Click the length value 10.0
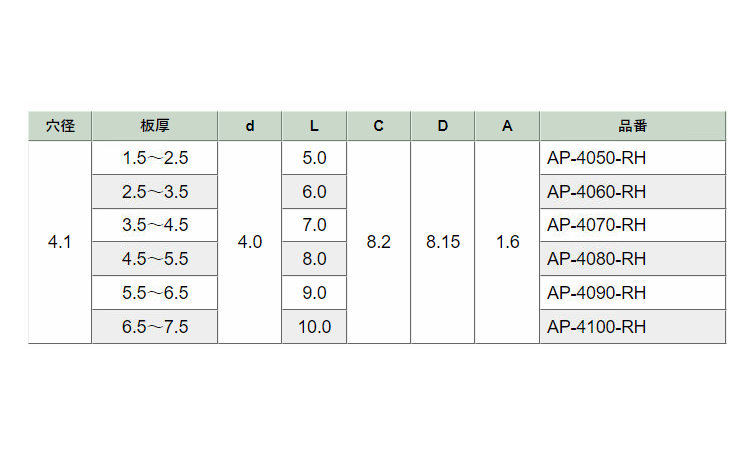The width and height of the screenshot is (750, 450). pyautogui.click(x=314, y=327)
